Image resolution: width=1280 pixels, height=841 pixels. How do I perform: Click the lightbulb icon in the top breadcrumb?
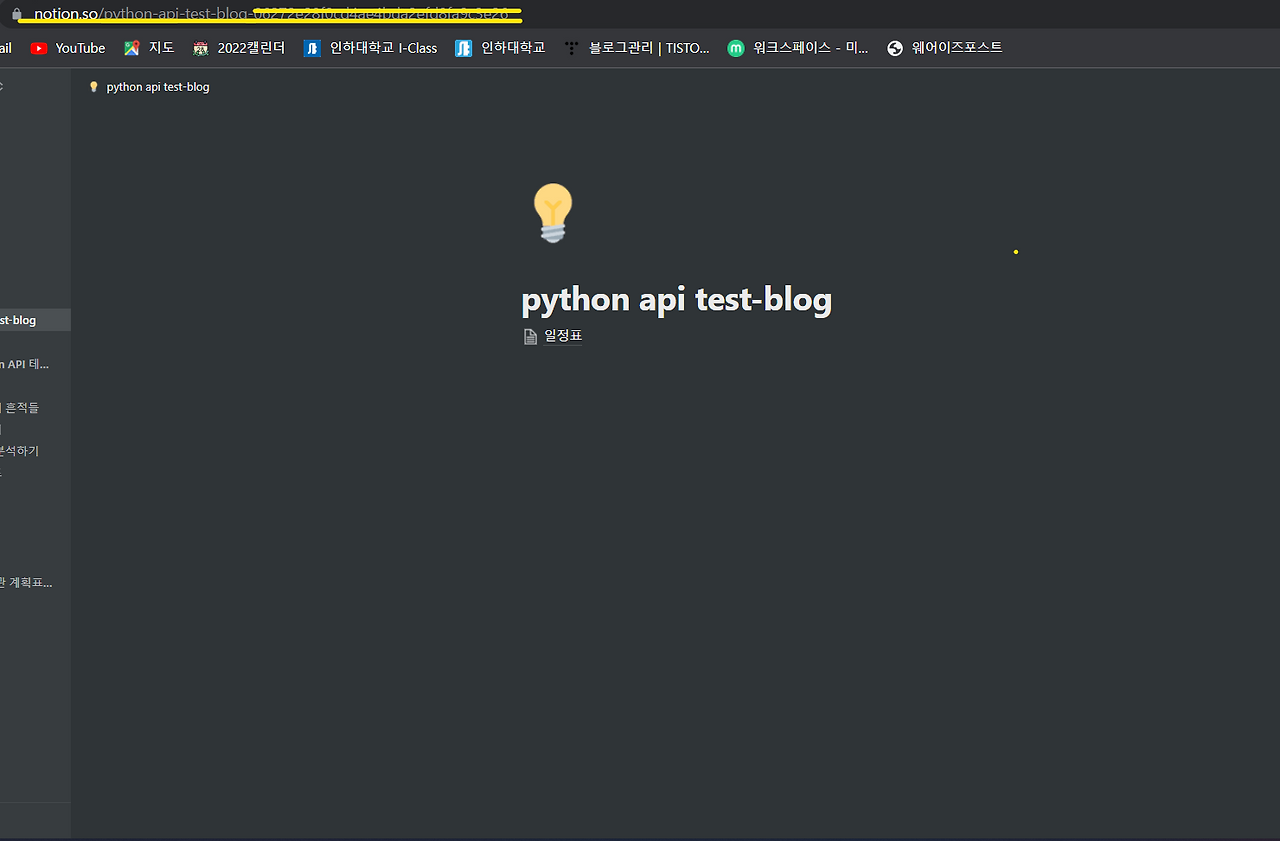(x=93, y=86)
